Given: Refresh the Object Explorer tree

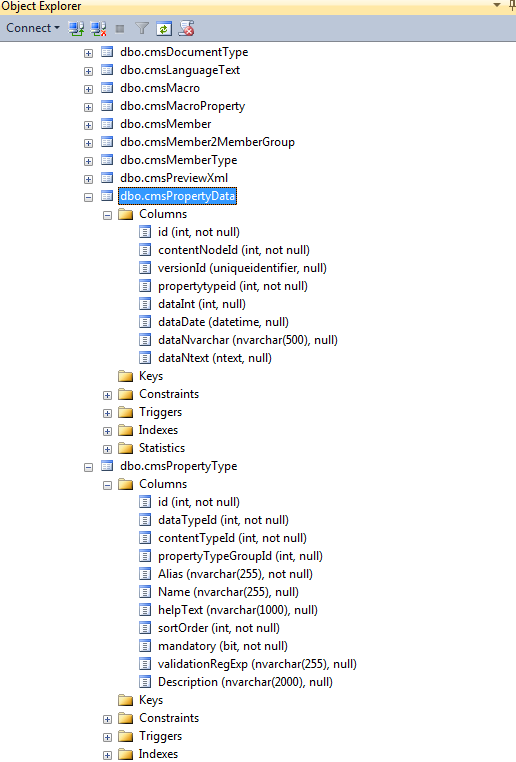Looking at the screenshot, I should [x=164, y=29].
